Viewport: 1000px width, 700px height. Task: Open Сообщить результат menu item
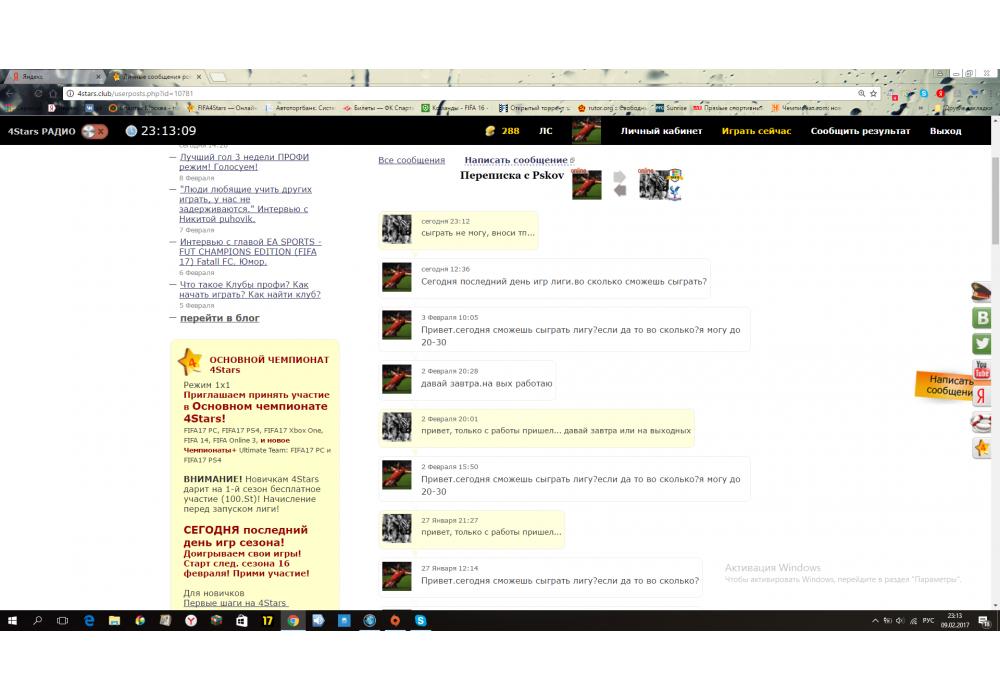tap(860, 131)
